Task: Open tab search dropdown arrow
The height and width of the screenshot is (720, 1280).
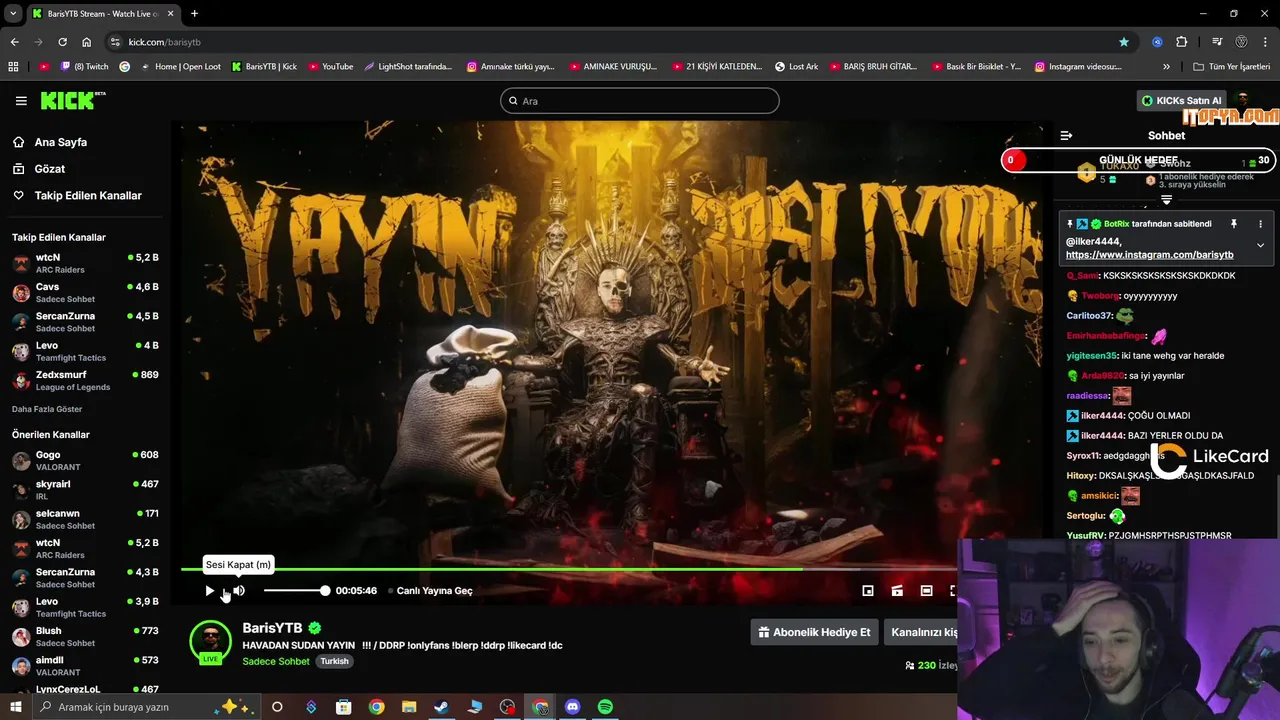Action: pyautogui.click(x=13, y=14)
